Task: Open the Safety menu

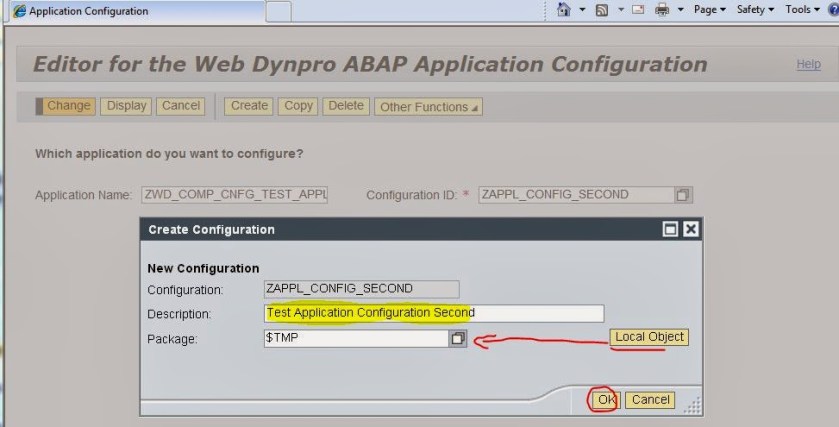Action: coord(755,10)
